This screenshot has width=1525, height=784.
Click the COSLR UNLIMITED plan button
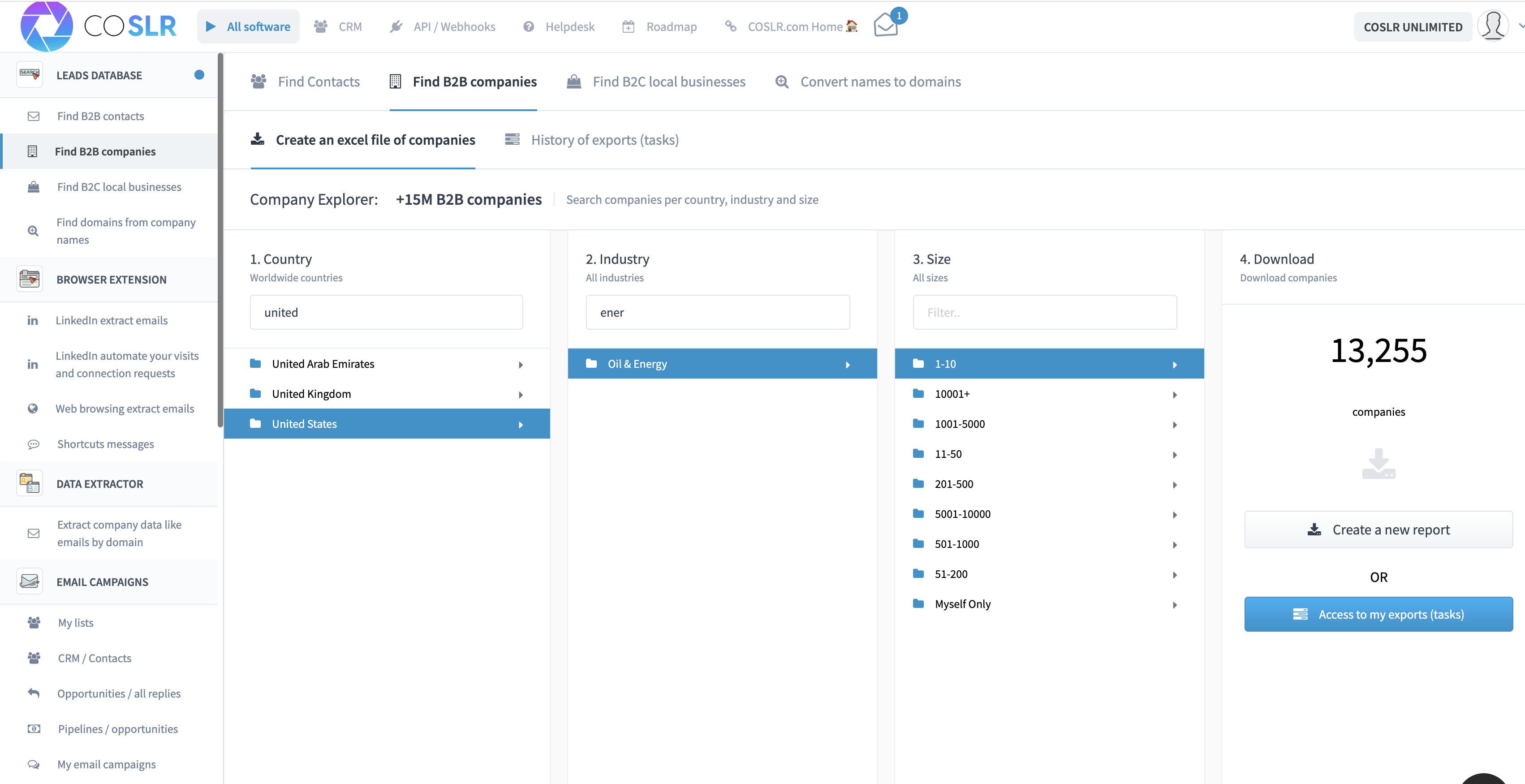1413,26
